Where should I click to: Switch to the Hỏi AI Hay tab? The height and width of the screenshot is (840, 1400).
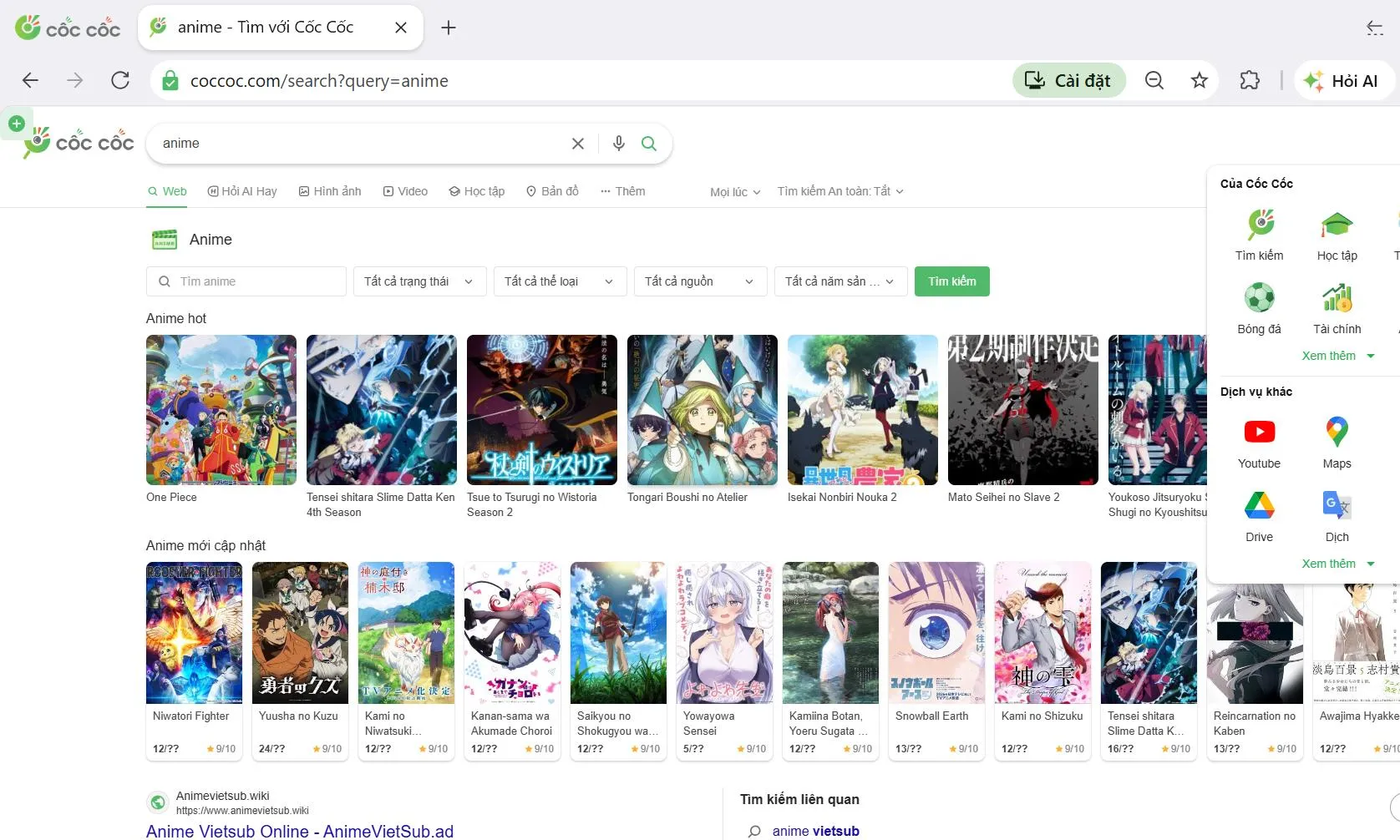pos(242,191)
